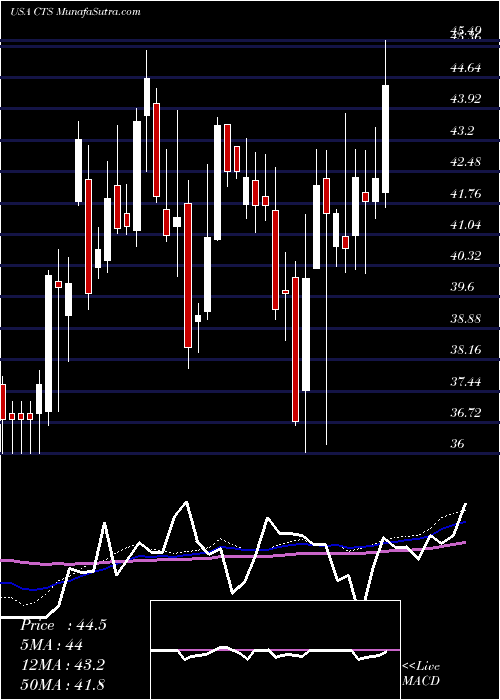Click the 37.44 price axis label
Viewport: 500px width, 700px height.
466,382
